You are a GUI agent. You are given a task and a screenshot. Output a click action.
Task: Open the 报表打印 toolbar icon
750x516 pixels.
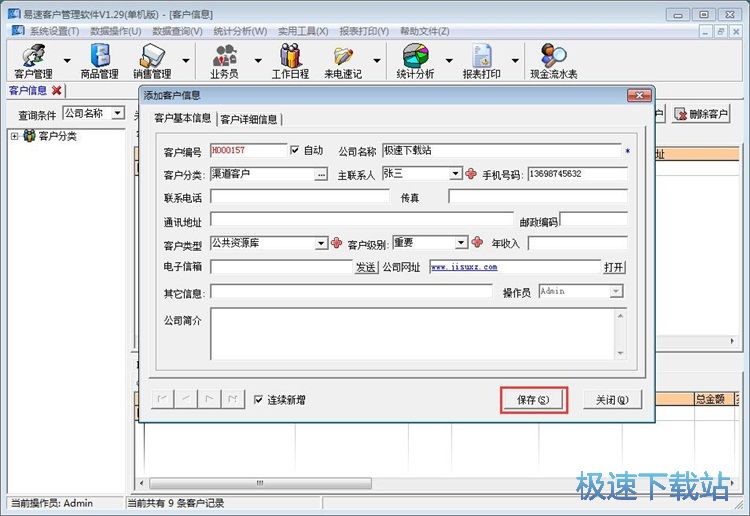click(x=482, y=61)
